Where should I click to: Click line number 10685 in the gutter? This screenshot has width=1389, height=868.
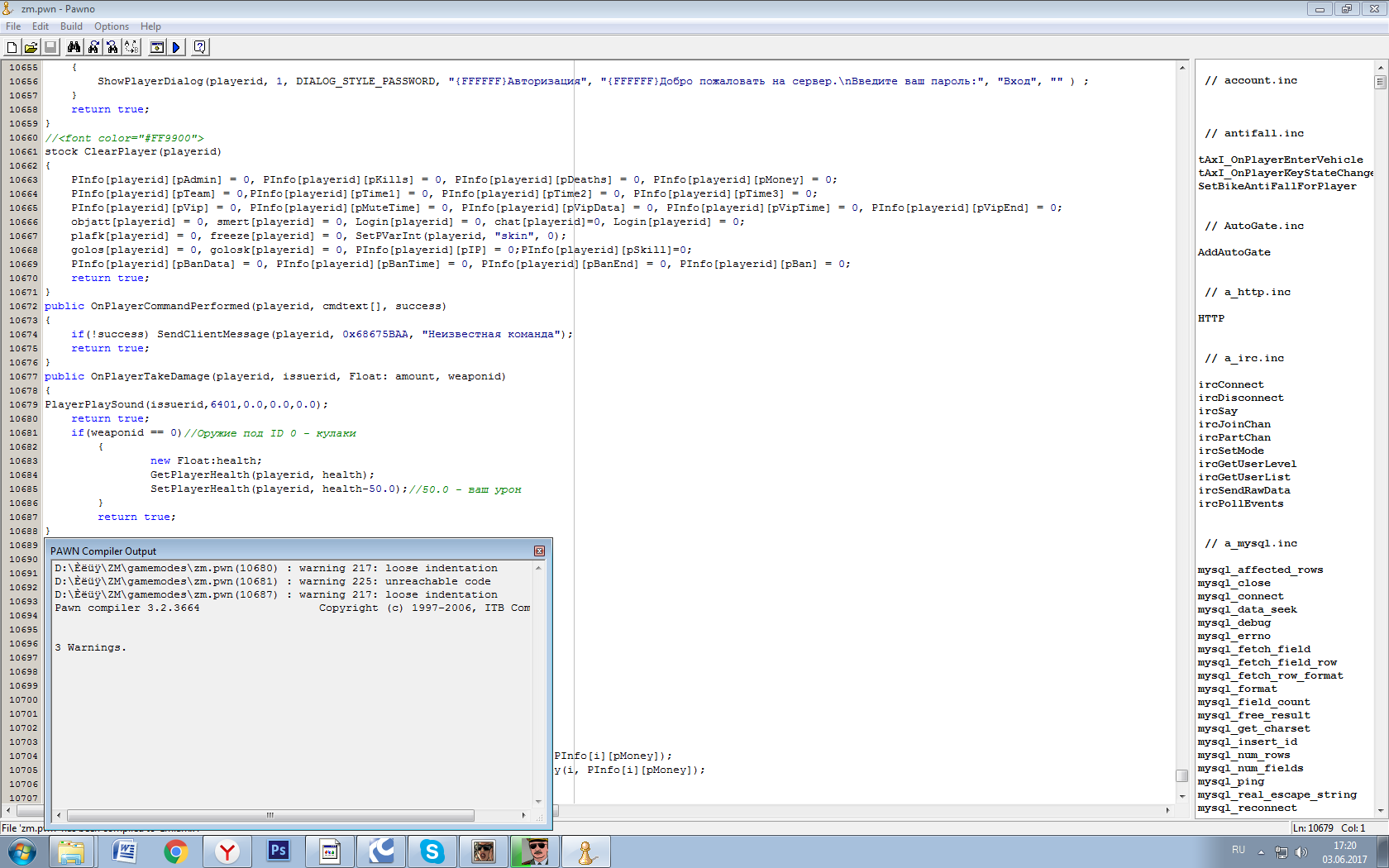pos(23,489)
